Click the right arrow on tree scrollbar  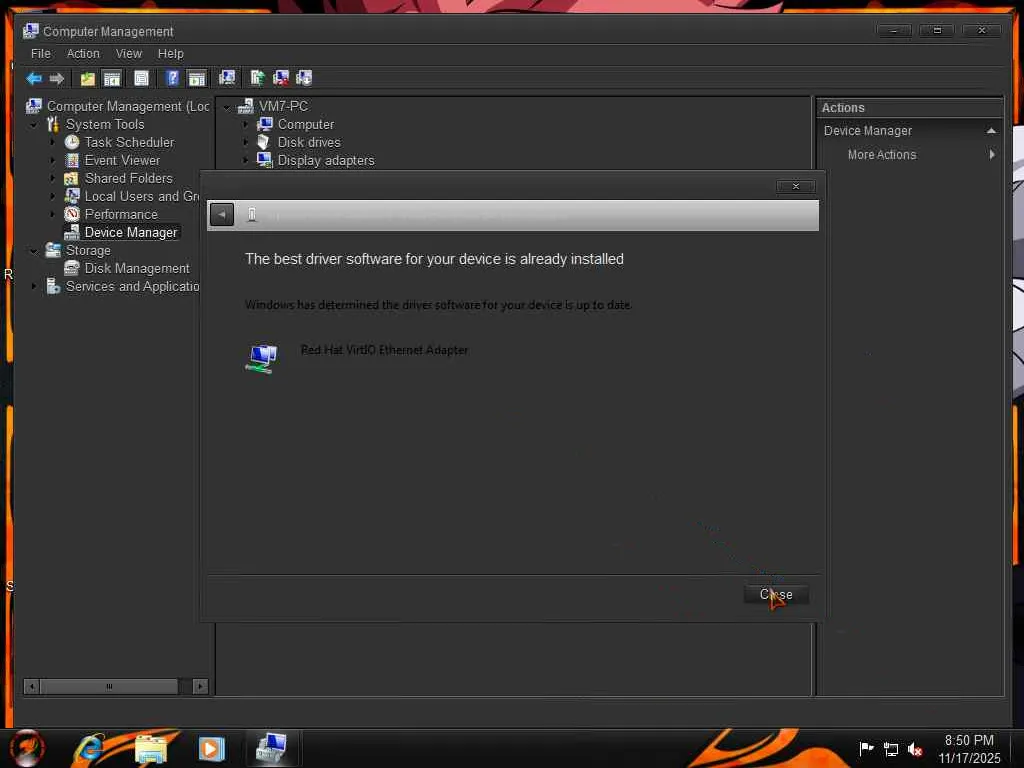pos(200,686)
